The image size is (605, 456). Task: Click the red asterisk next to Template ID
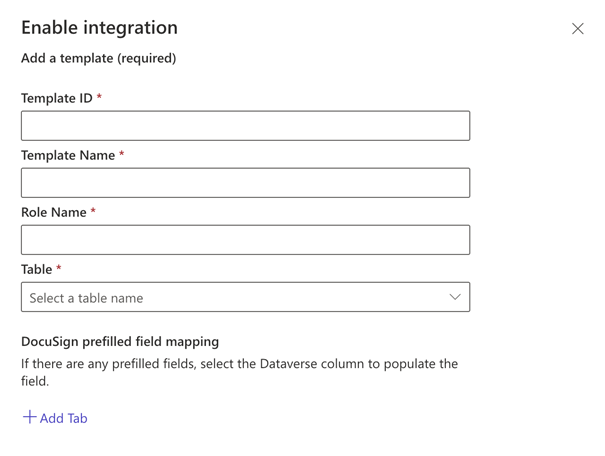pyautogui.click(x=99, y=97)
